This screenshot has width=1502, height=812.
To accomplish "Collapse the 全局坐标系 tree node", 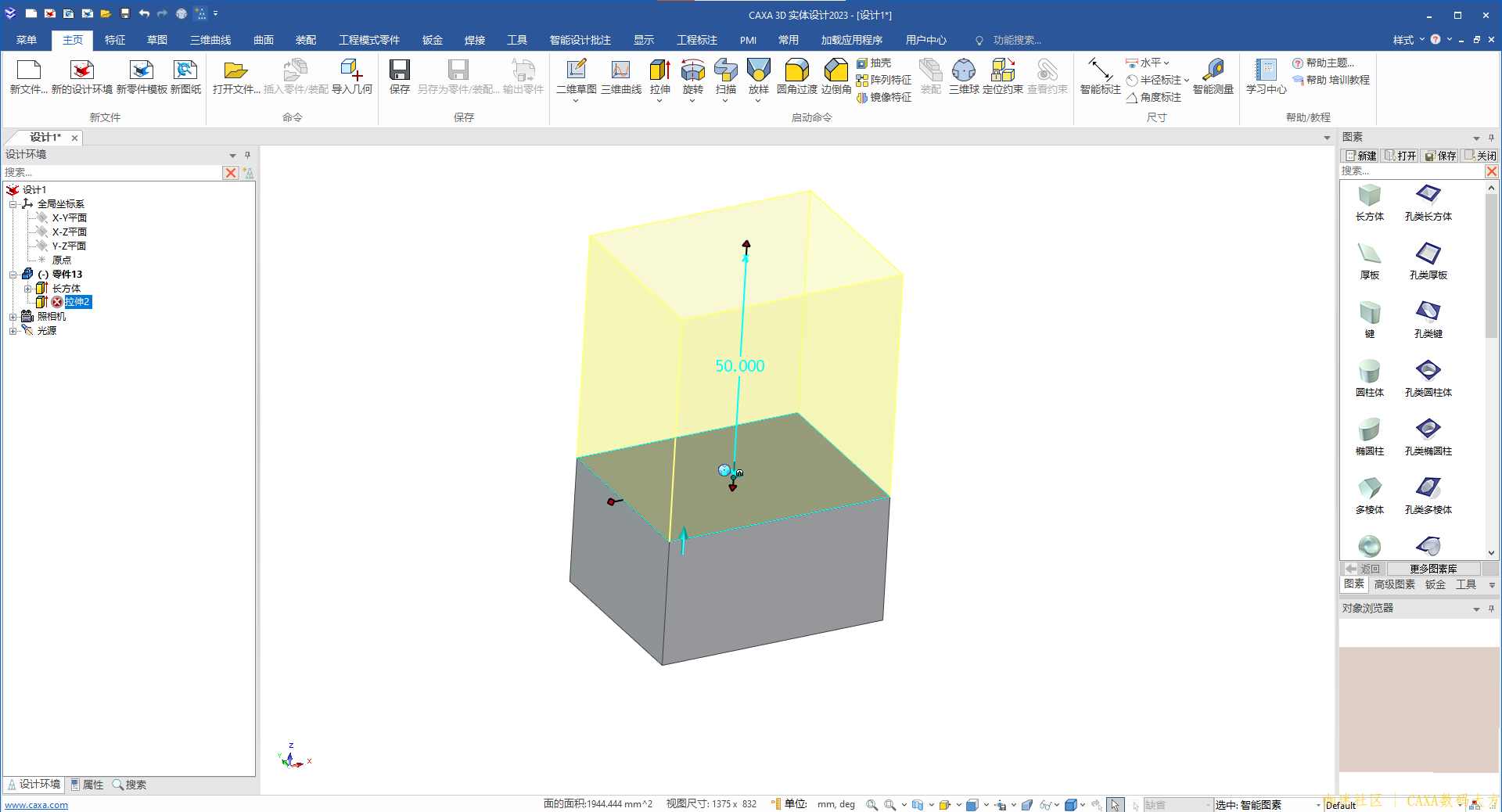I will (13, 204).
